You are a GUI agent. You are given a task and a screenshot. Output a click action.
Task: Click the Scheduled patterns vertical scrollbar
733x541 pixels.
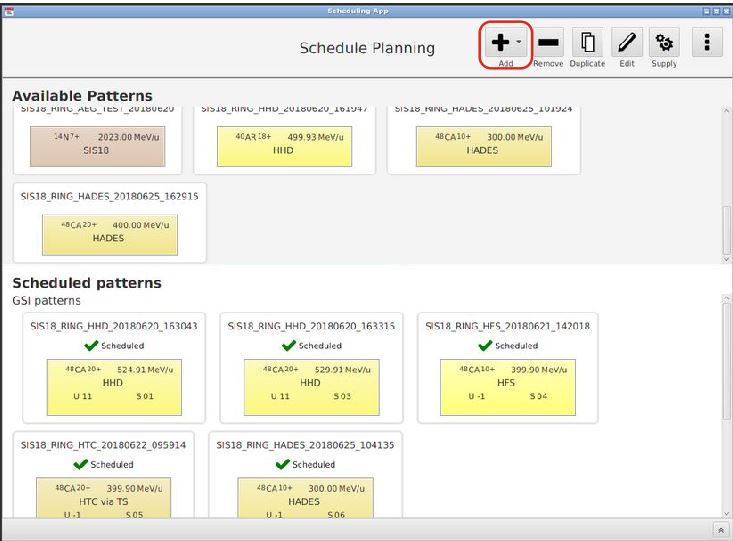click(726, 400)
